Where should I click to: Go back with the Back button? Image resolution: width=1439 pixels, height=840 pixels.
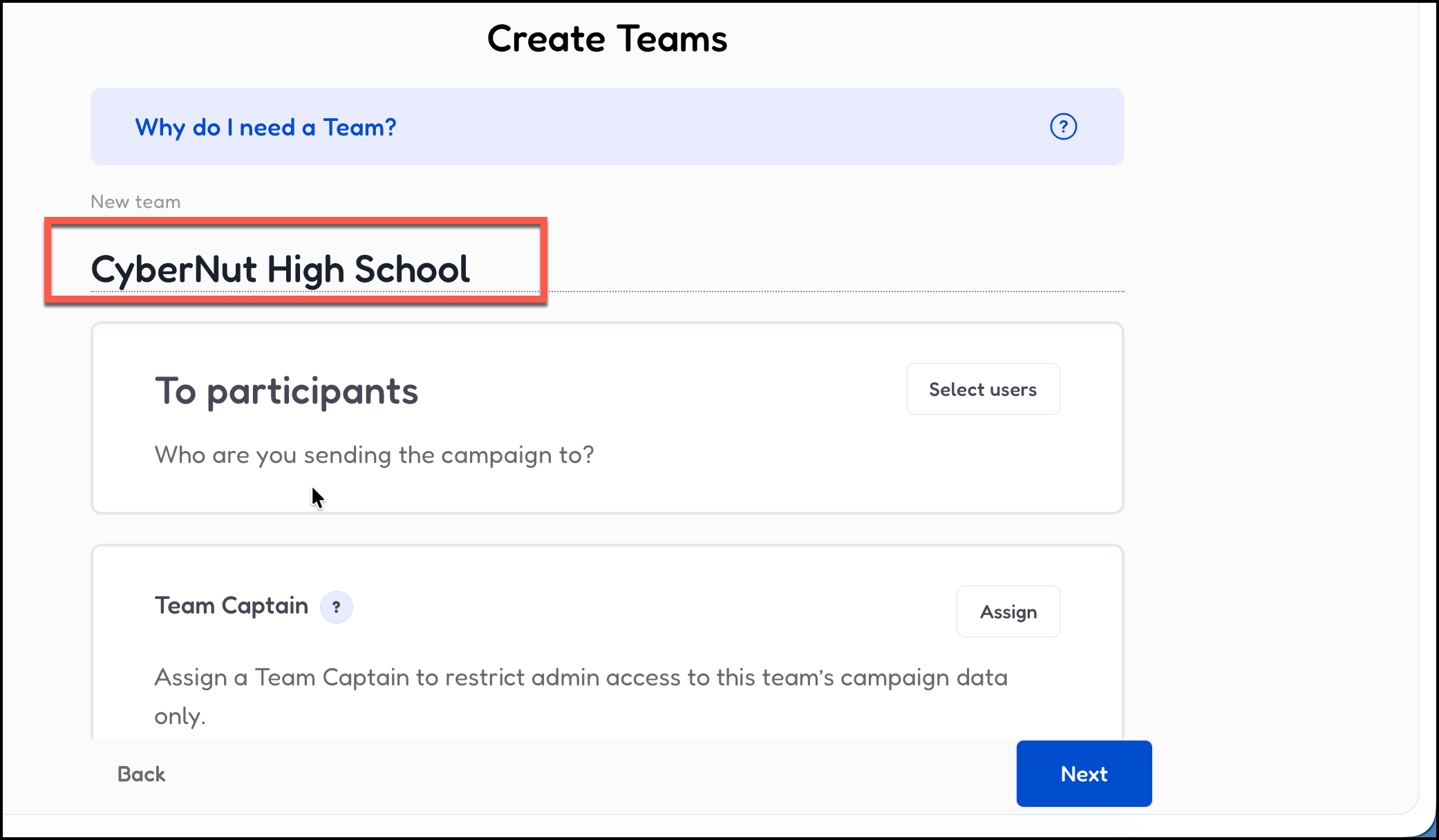click(x=141, y=774)
